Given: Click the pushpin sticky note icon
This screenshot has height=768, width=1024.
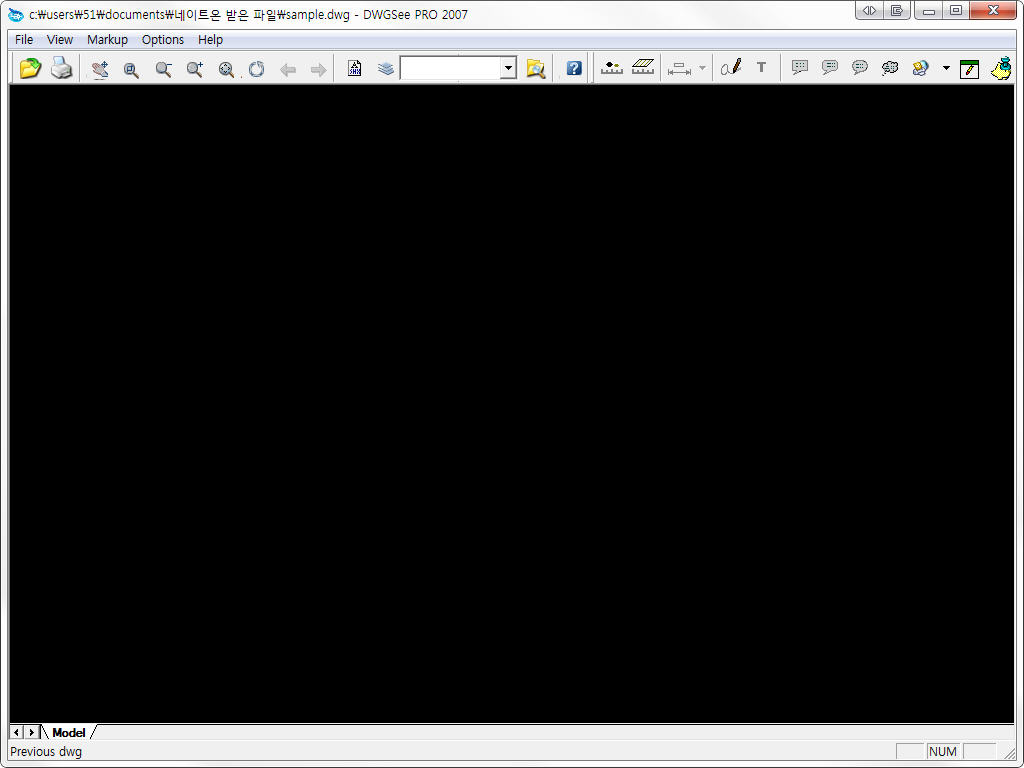Looking at the screenshot, I should point(1001,68).
